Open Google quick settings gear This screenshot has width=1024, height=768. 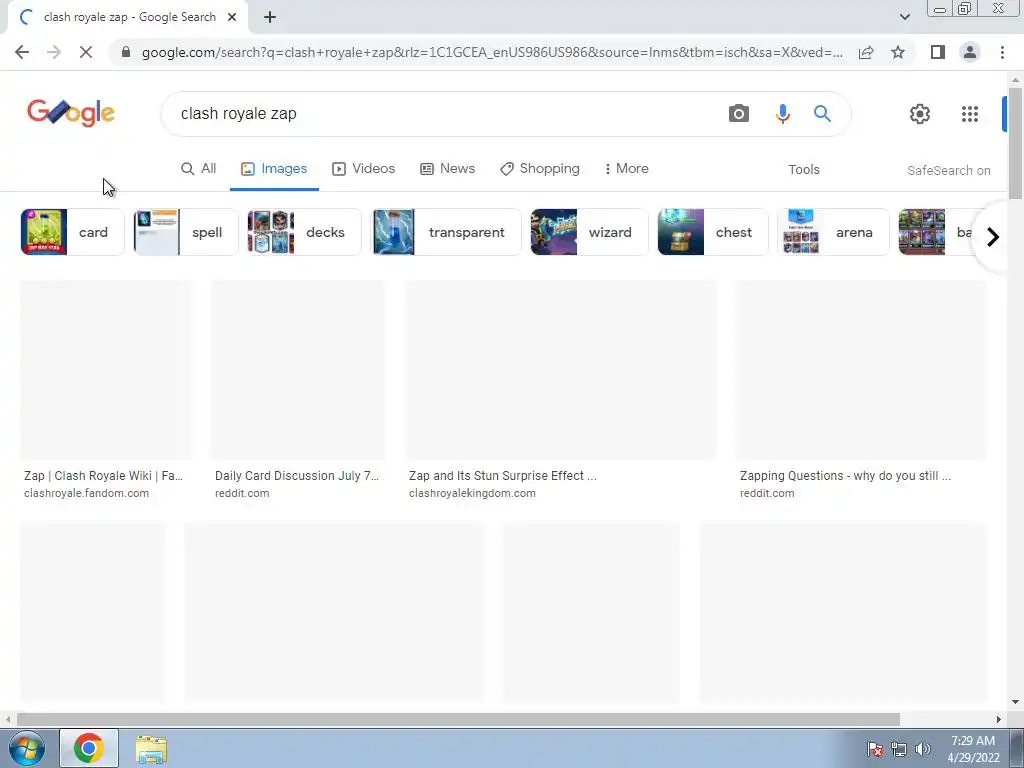click(920, 114)
